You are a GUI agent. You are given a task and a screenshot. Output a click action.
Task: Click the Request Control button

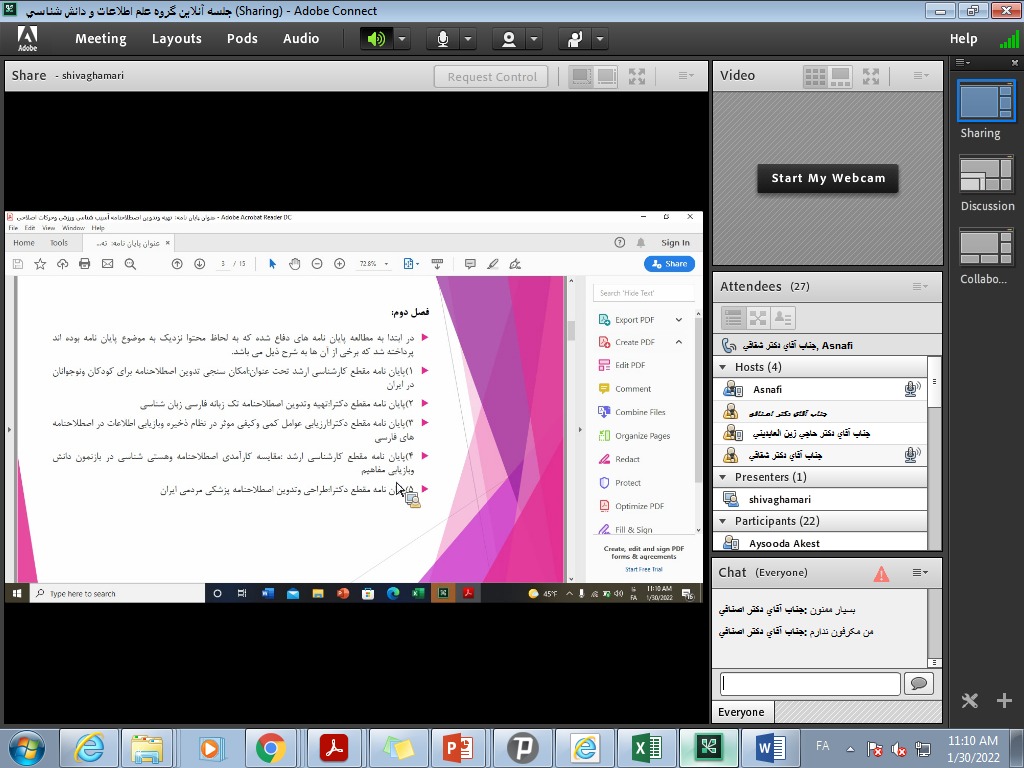pos(492,77)
